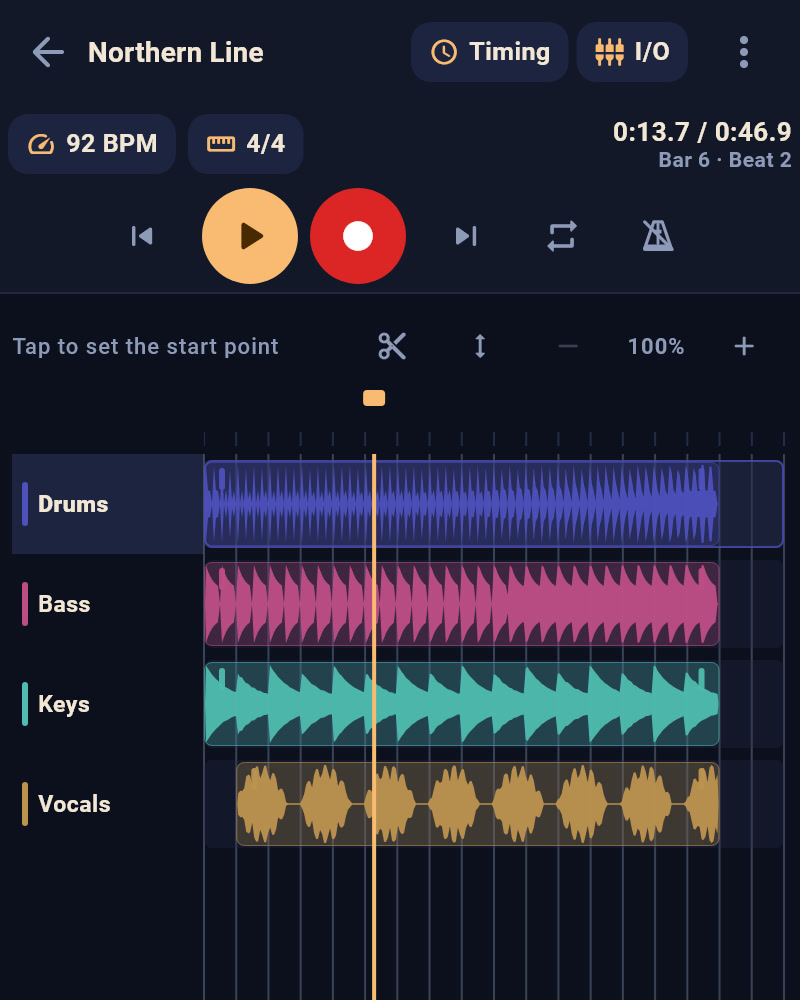
Task: Select the scissors split tool
Action: pos(392,346)
